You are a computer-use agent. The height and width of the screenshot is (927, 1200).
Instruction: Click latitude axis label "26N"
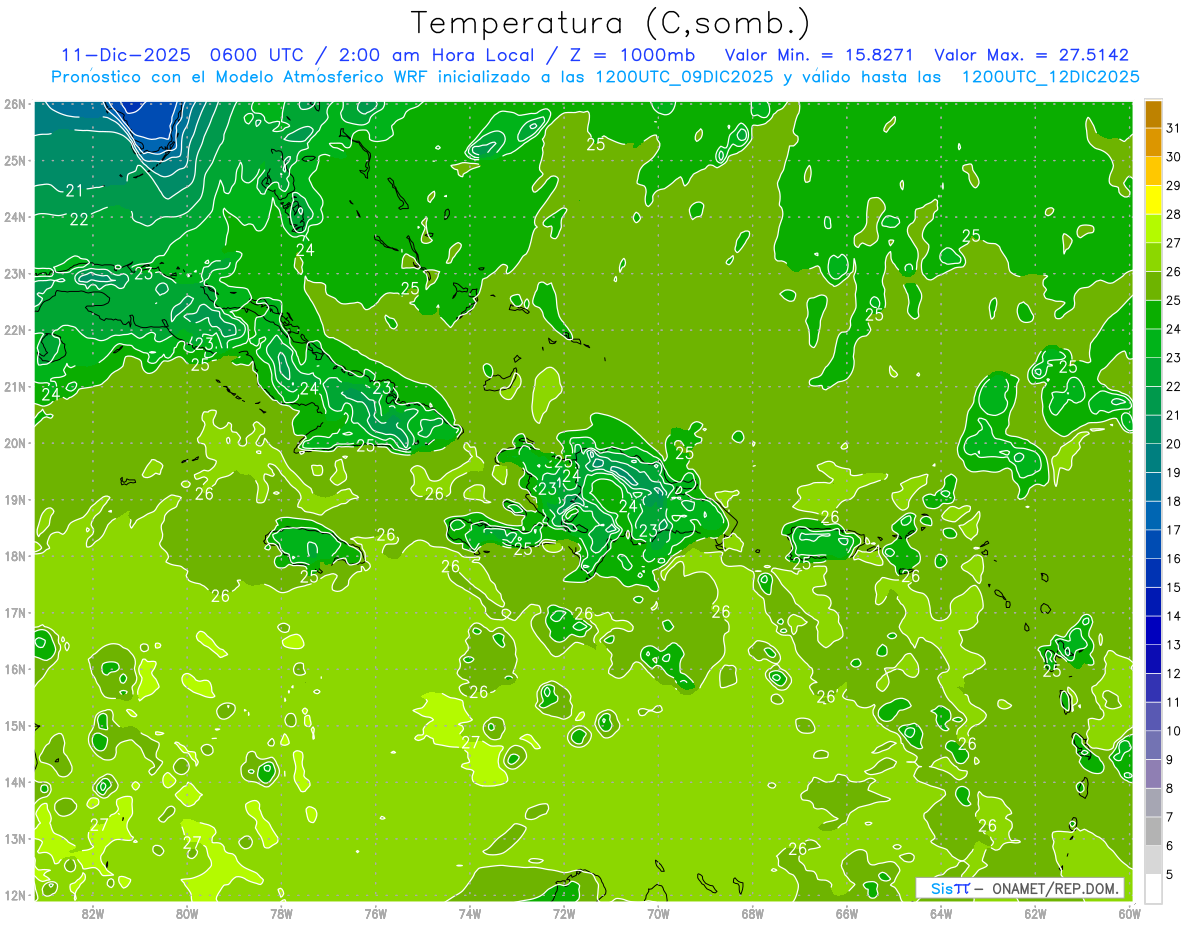[x=15, y=104]
